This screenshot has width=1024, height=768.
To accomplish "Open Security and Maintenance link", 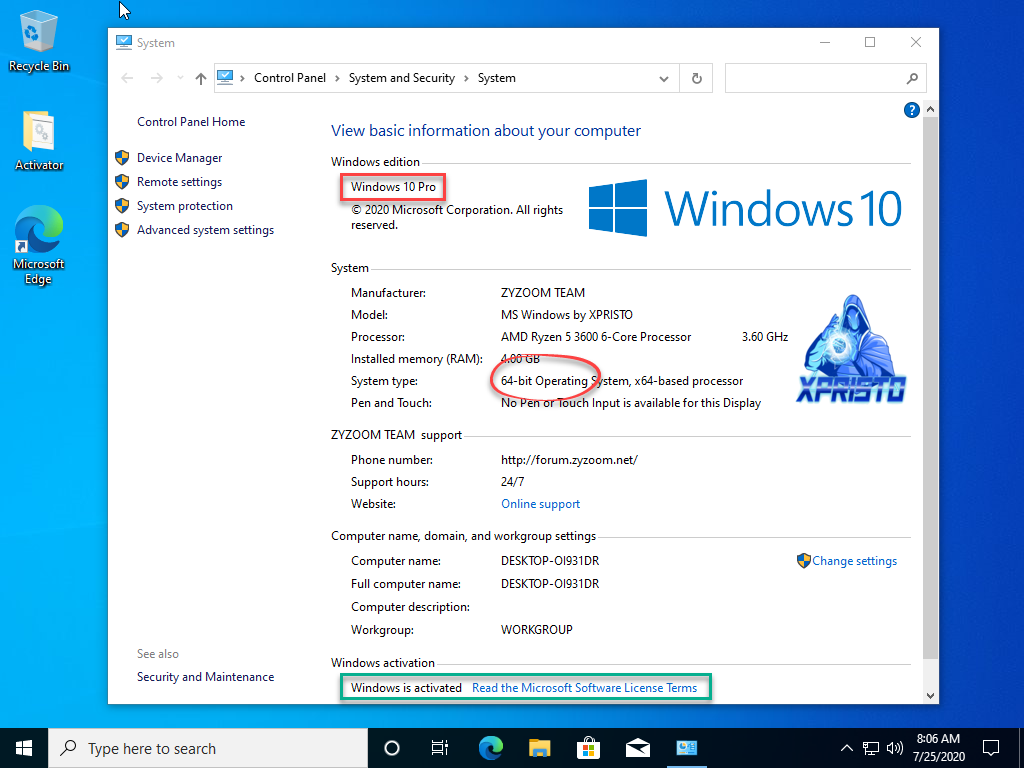I will (x=205, y=677).
